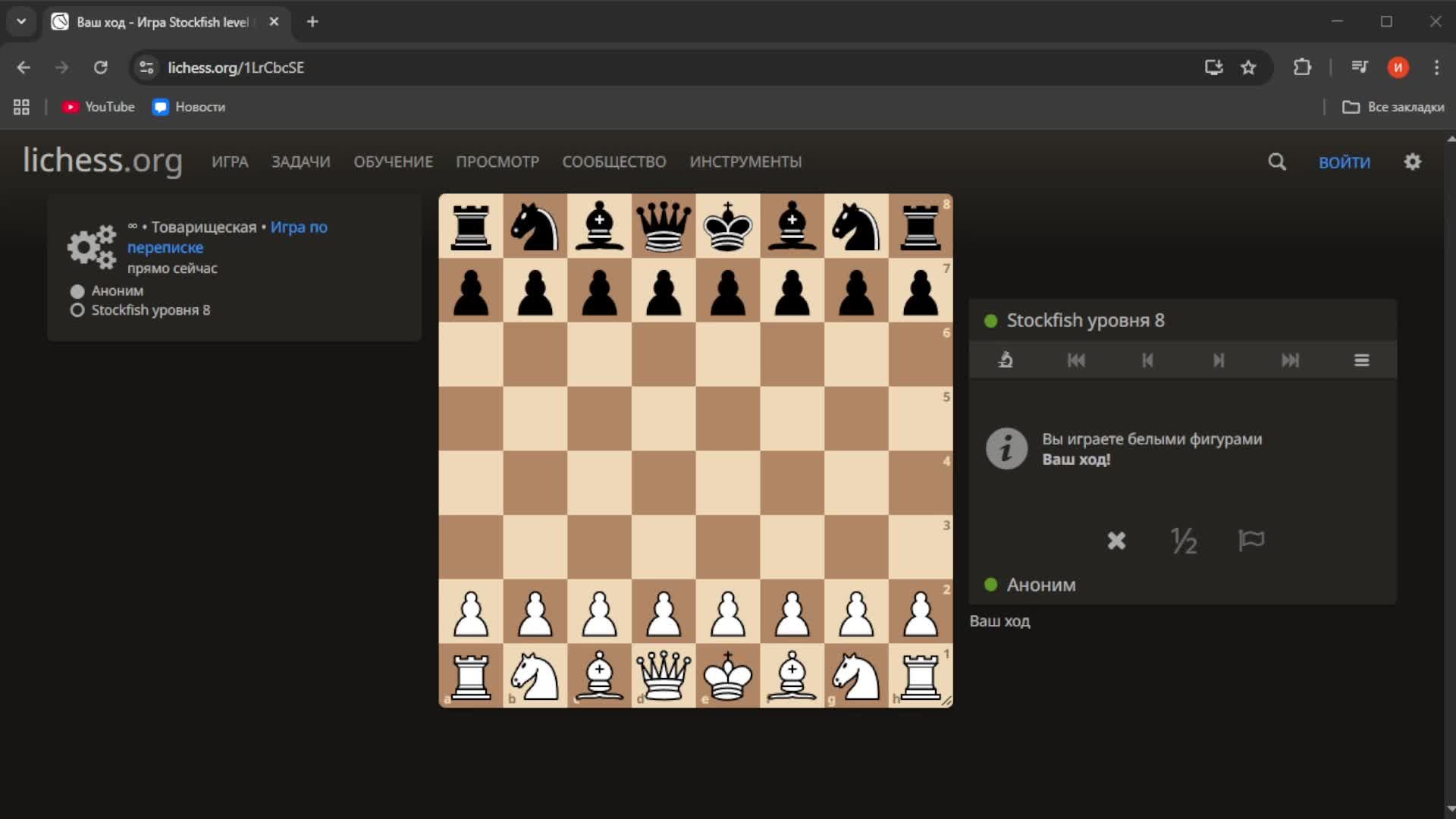Abort the game with the X icon
Screen dimensions: 1456x819
[1116, 541]
